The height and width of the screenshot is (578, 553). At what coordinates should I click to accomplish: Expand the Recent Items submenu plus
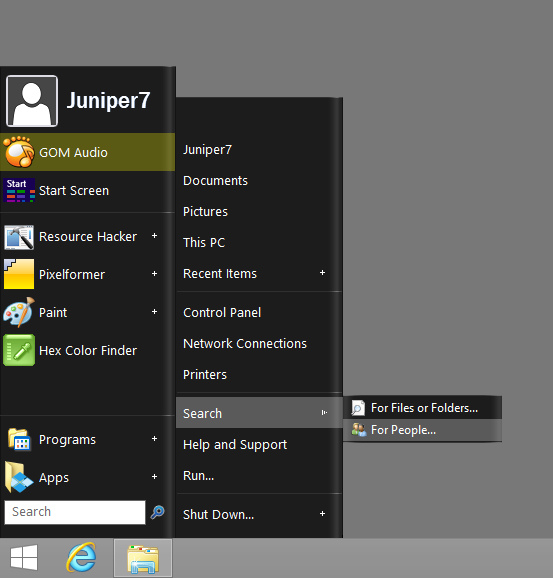(323, 272)
